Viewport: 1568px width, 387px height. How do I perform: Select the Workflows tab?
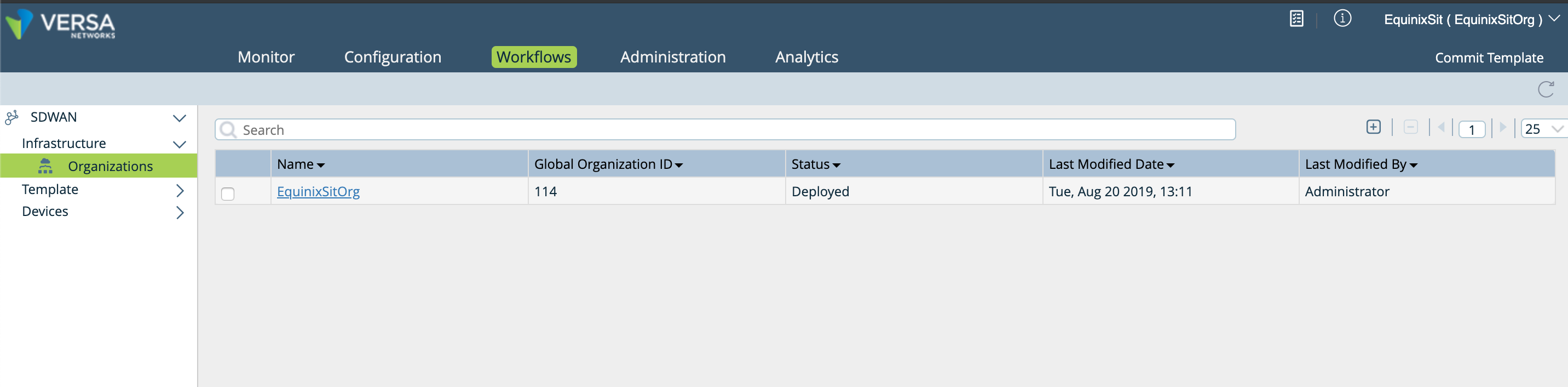534,56
